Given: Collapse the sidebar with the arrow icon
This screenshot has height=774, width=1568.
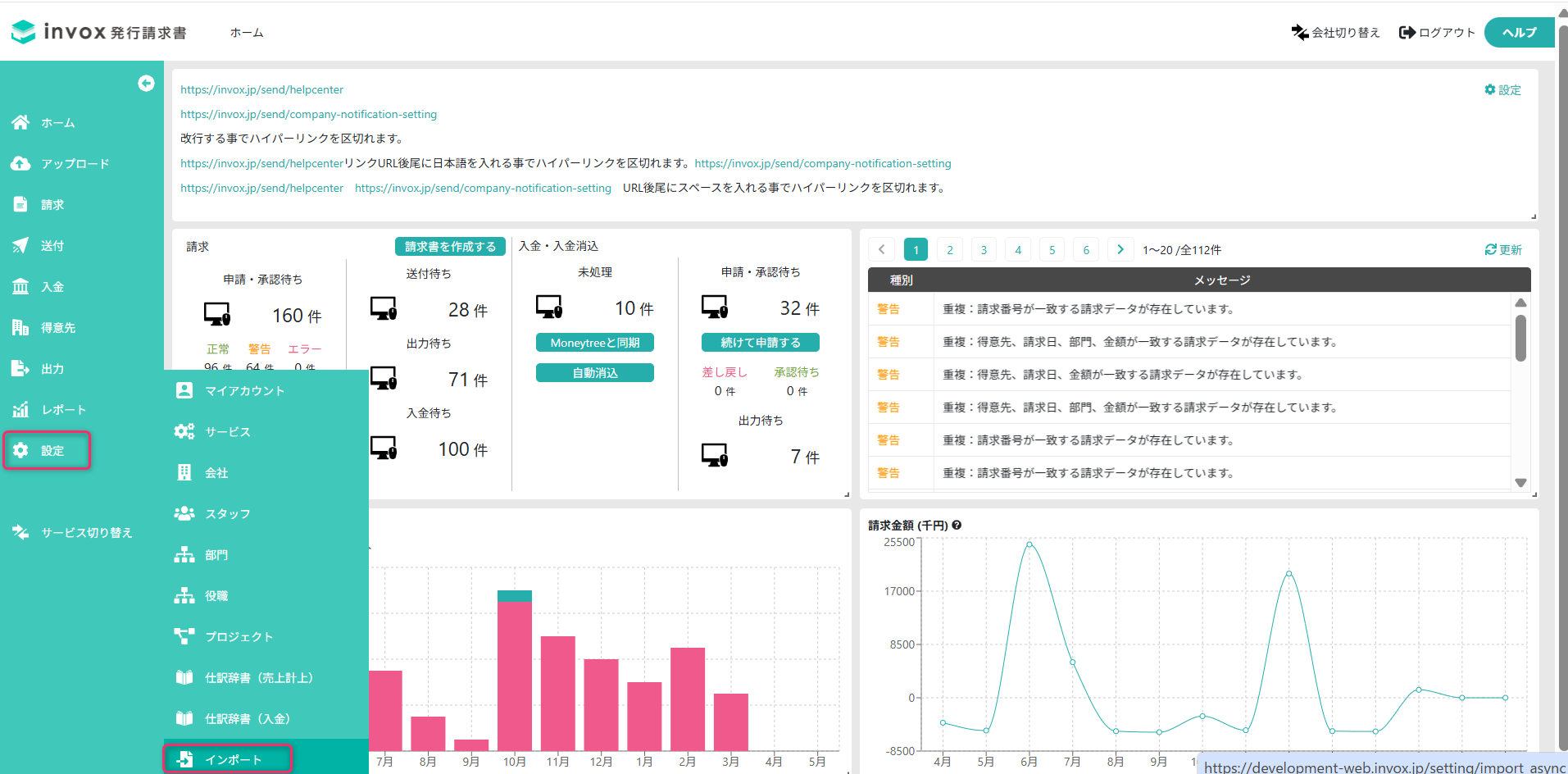Looking at the screenshot, I should pyautogui.click(x=146, y=83).
